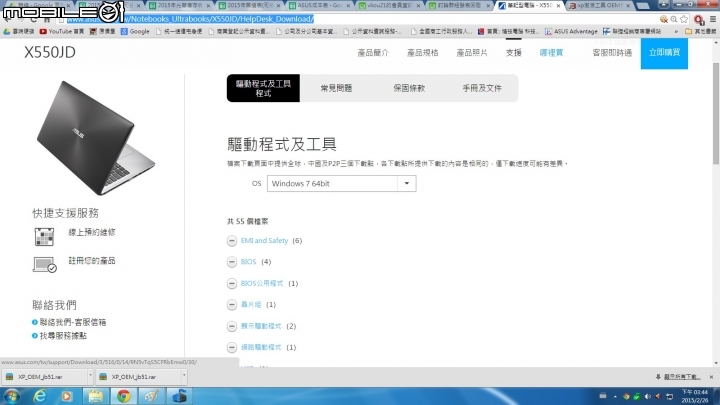
Task: Click the address bar URL field
Action: pos(358,19)
